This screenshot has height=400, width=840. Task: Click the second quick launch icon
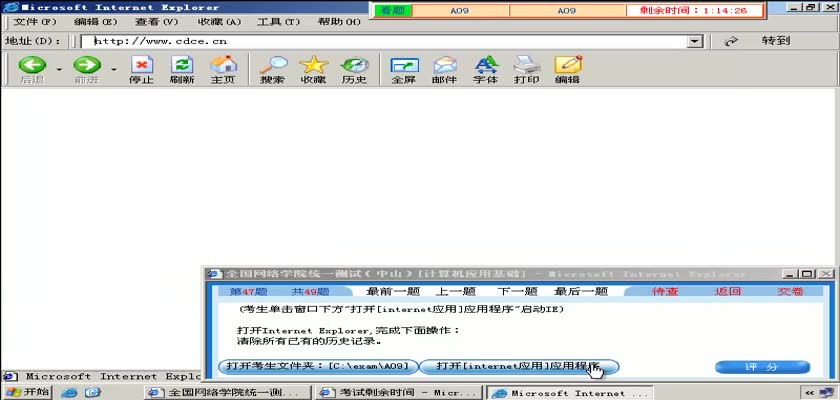tap(93, 393)
